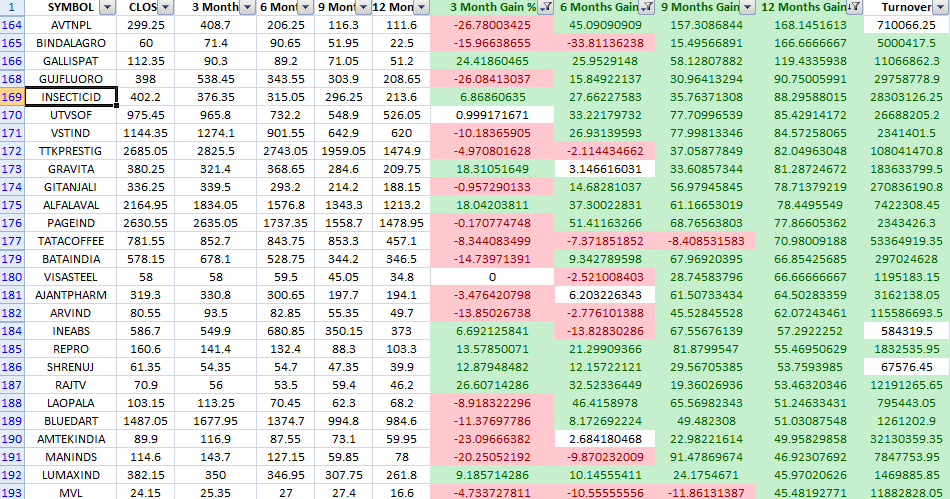Select the GUJFLUORO symbol cell
Image resolution: width=950 pixels, height=499 pixels.
[x=71, y=79]
